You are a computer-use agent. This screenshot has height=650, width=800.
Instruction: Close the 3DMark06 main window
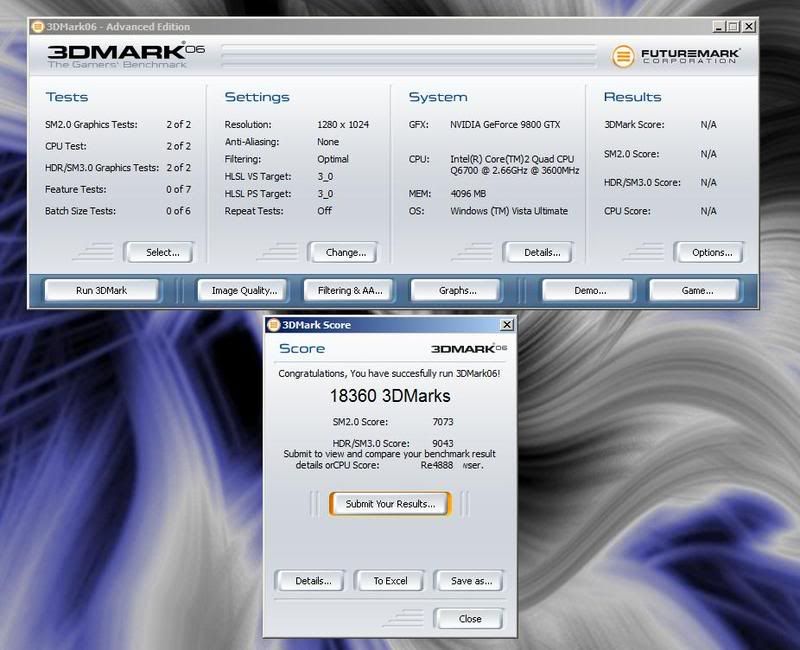tap(748, 27)
